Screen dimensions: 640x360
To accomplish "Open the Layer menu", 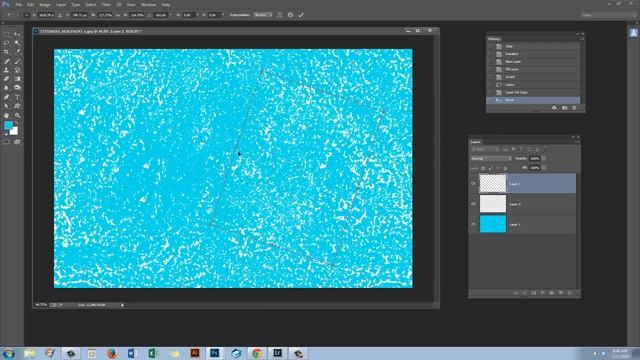I will coord(61,4).
